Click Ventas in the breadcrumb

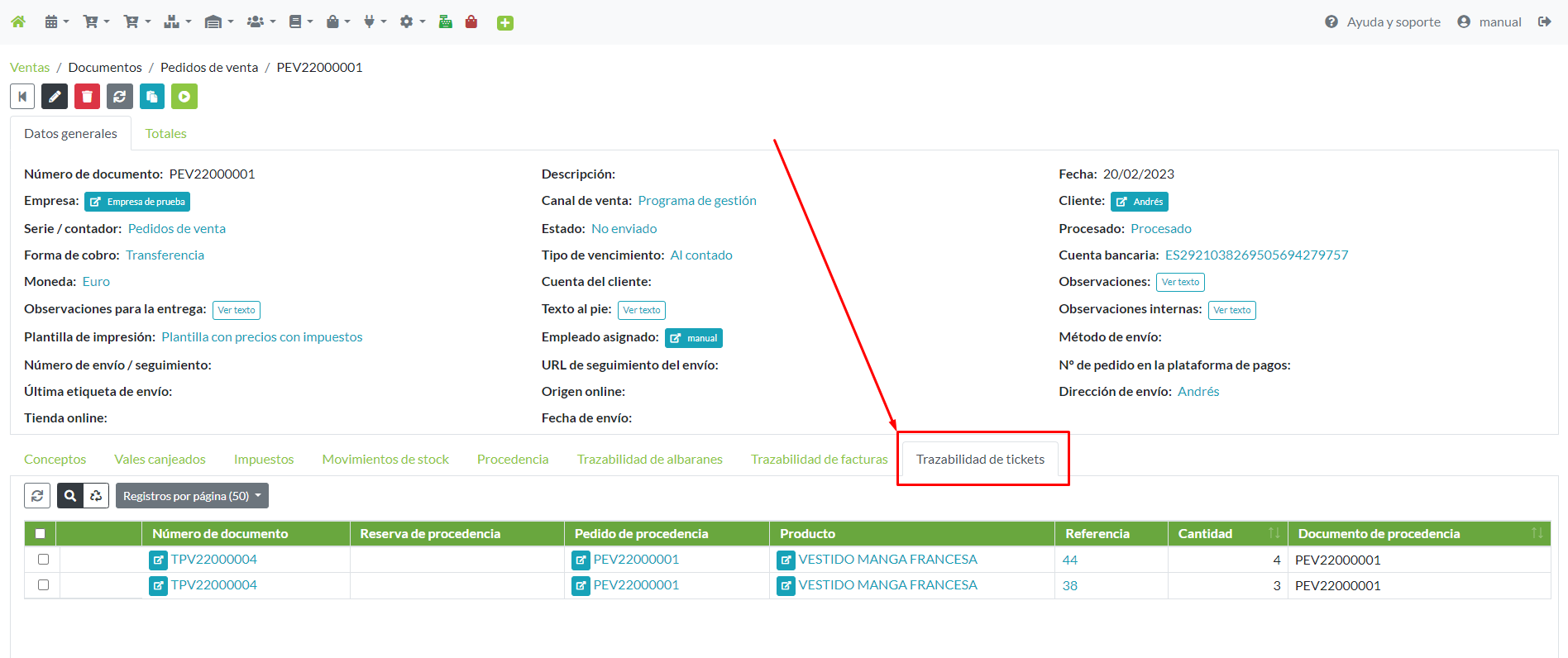click(x=30, y=68)
